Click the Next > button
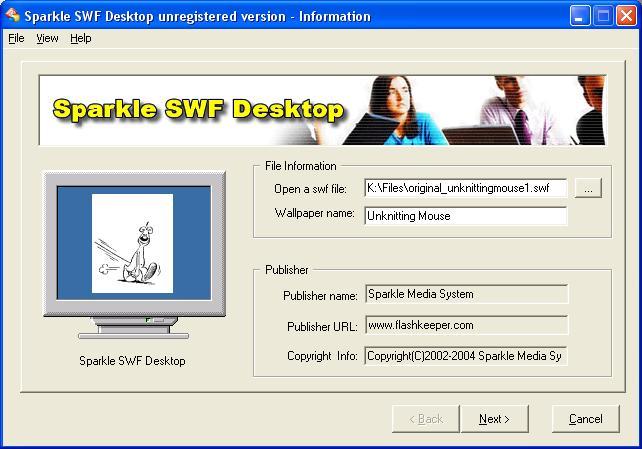 pyautogui.click(x=494, y=419)
